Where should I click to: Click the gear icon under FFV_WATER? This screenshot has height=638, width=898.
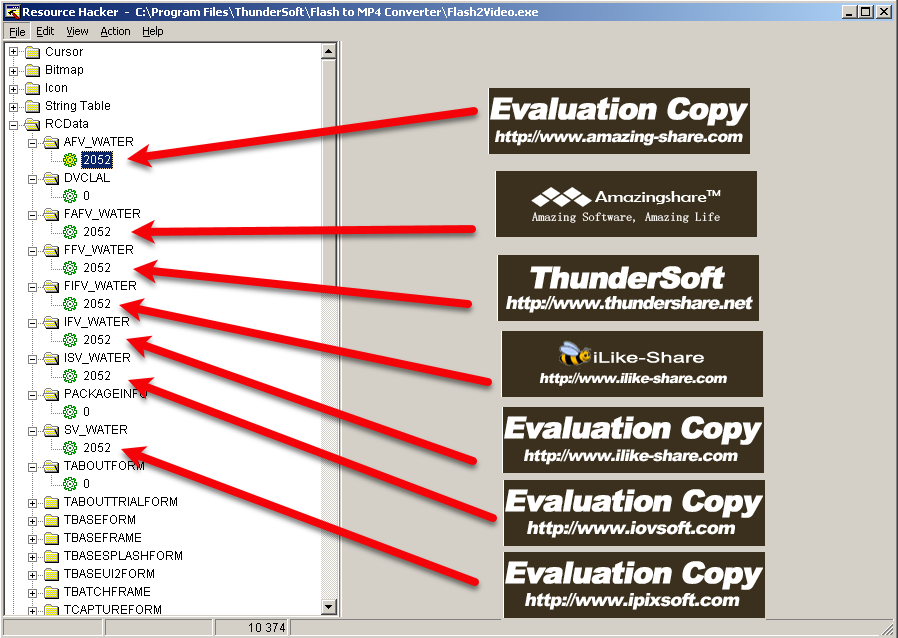pos(70,268)
